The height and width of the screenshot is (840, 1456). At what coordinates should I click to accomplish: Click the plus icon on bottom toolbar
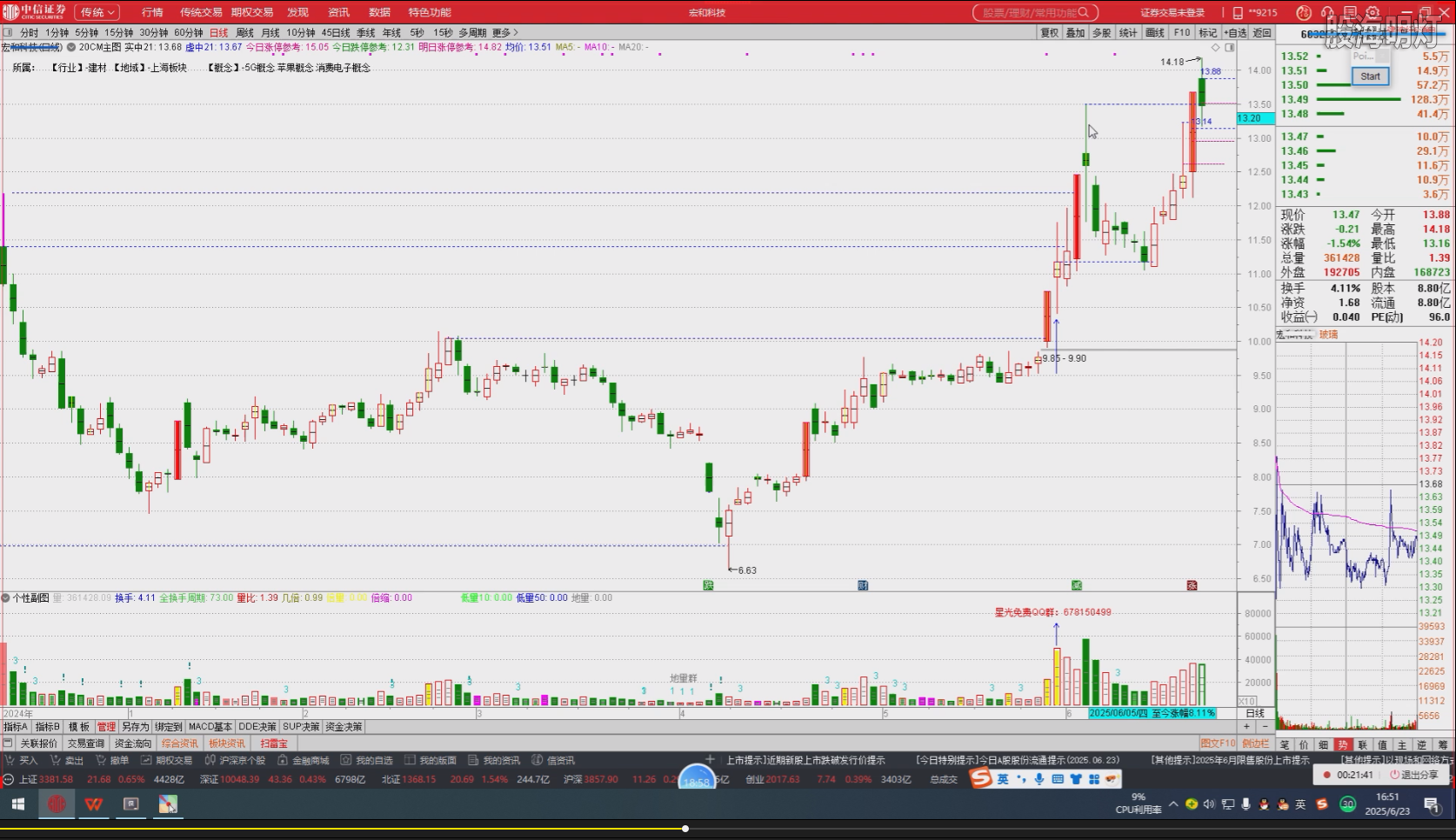(x=710, y=759)
